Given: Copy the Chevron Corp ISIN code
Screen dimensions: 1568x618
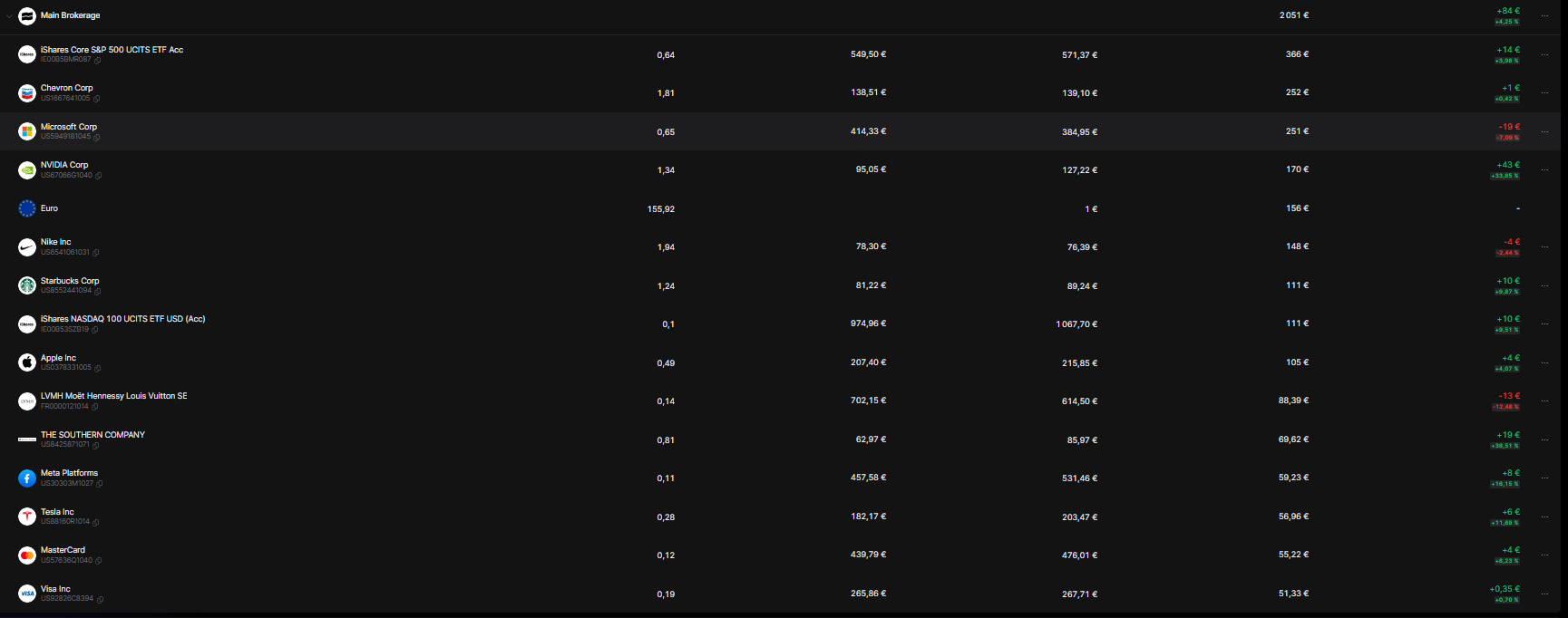Looking at the screenshot, I should click(x=97, y=98).
